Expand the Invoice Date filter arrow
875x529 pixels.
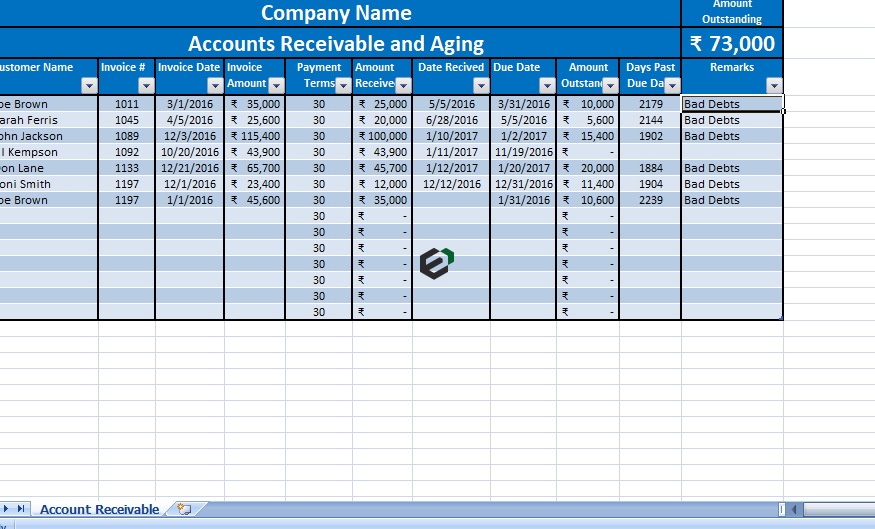(x=215, y=86)
